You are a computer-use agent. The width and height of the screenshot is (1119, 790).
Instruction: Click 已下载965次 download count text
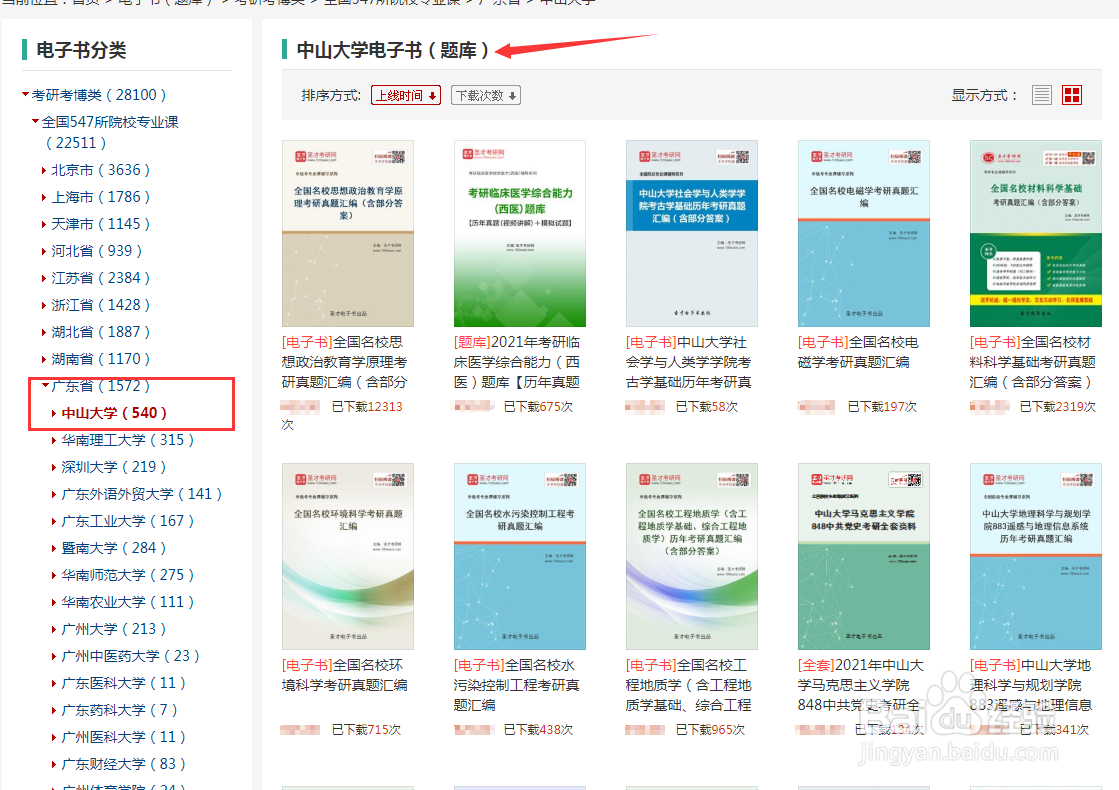pos(710,729)
